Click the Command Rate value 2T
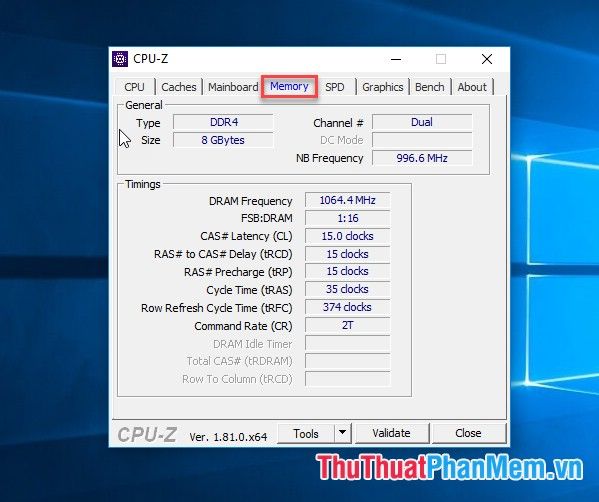 [348, 325]
